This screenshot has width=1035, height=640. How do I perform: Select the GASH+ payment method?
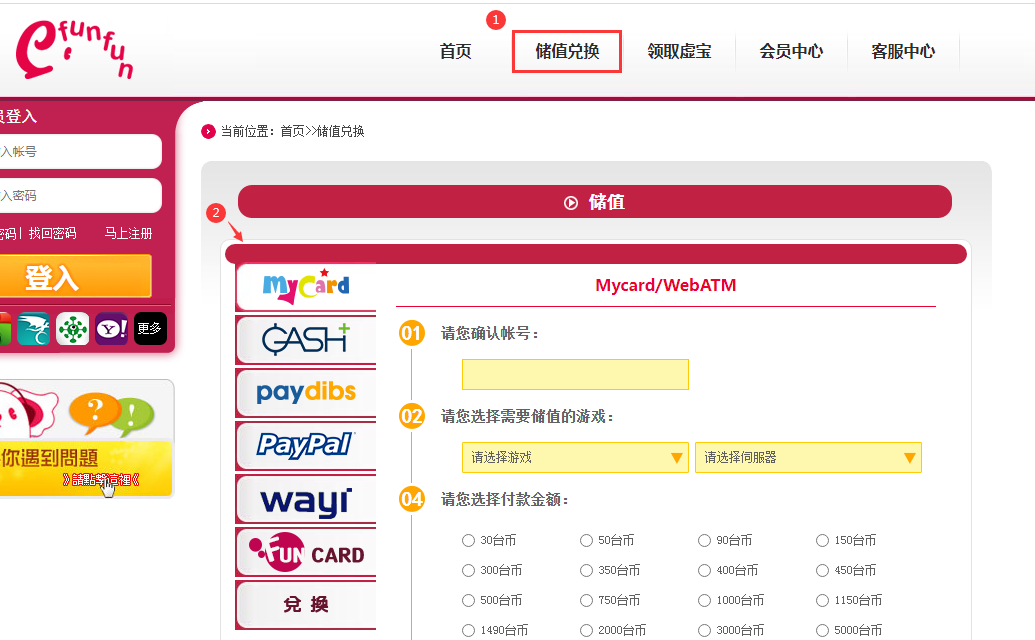point(306,340)
